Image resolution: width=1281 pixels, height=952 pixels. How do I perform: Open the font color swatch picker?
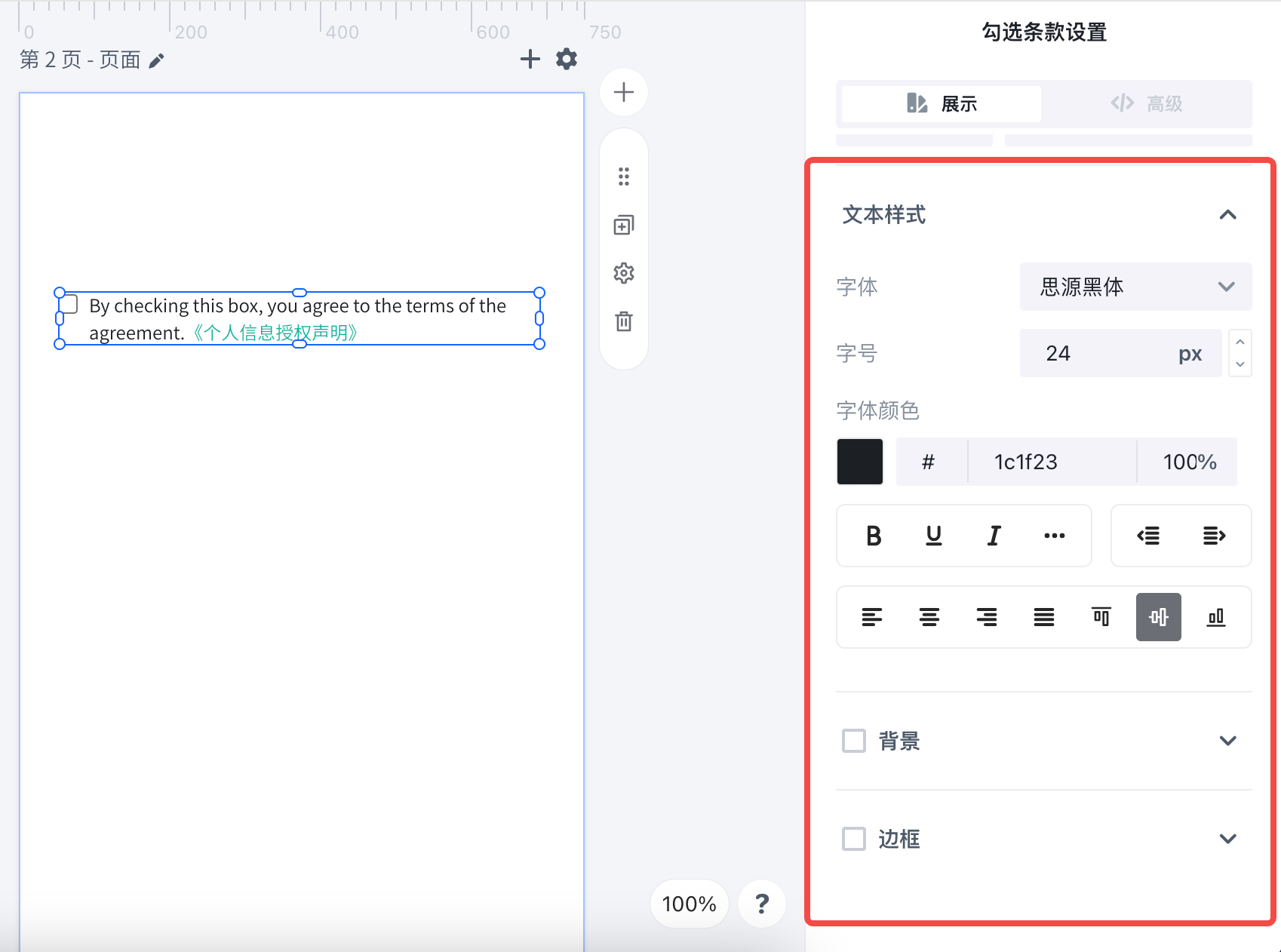coord(860,462)
